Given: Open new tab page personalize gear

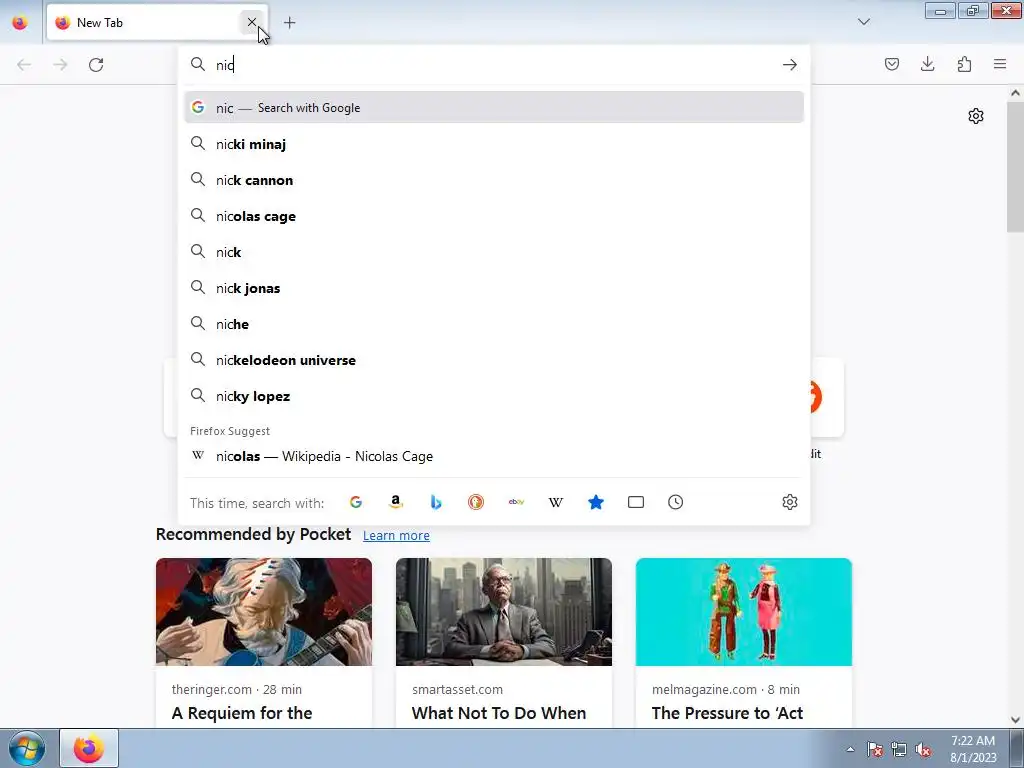Looking at the screenshot, I should [x=976, y=116].
